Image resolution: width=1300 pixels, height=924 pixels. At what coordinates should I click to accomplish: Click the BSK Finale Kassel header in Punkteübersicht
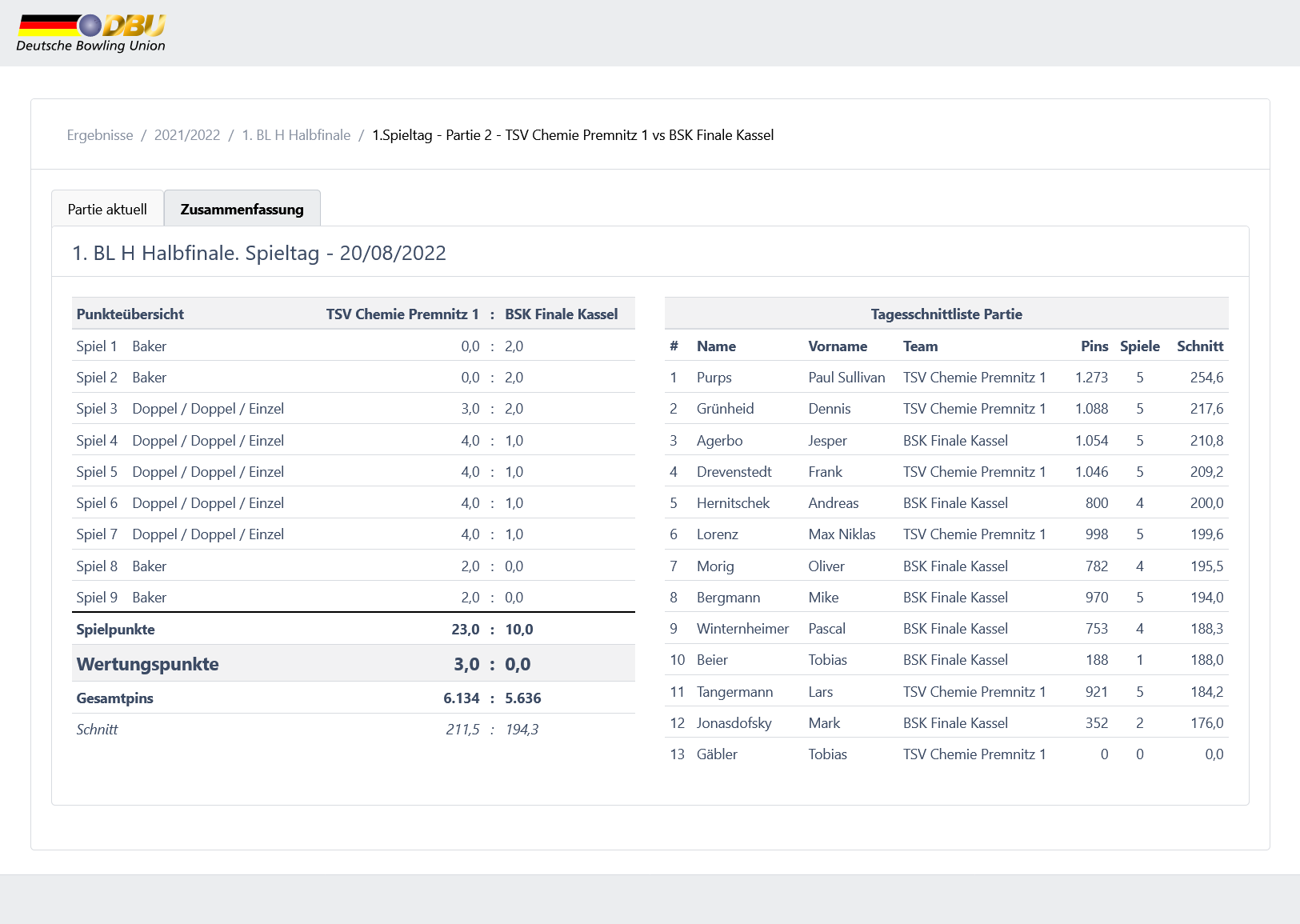[561, 314]
